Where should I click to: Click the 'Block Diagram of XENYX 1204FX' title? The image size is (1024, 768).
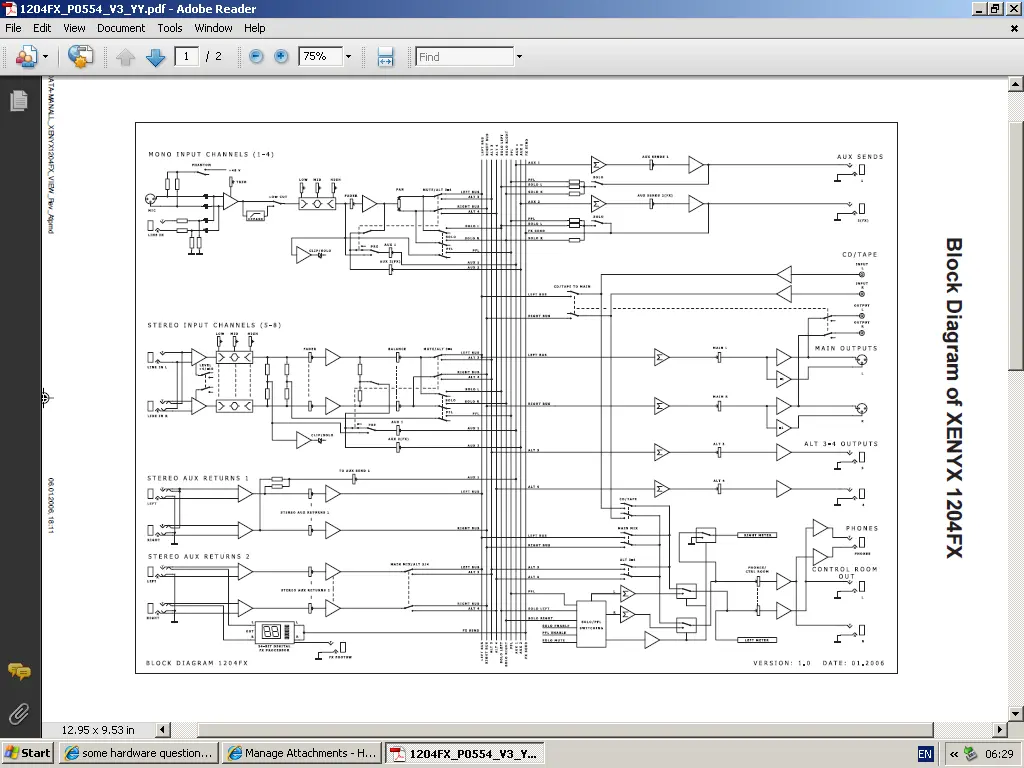(x=954, y=398)
